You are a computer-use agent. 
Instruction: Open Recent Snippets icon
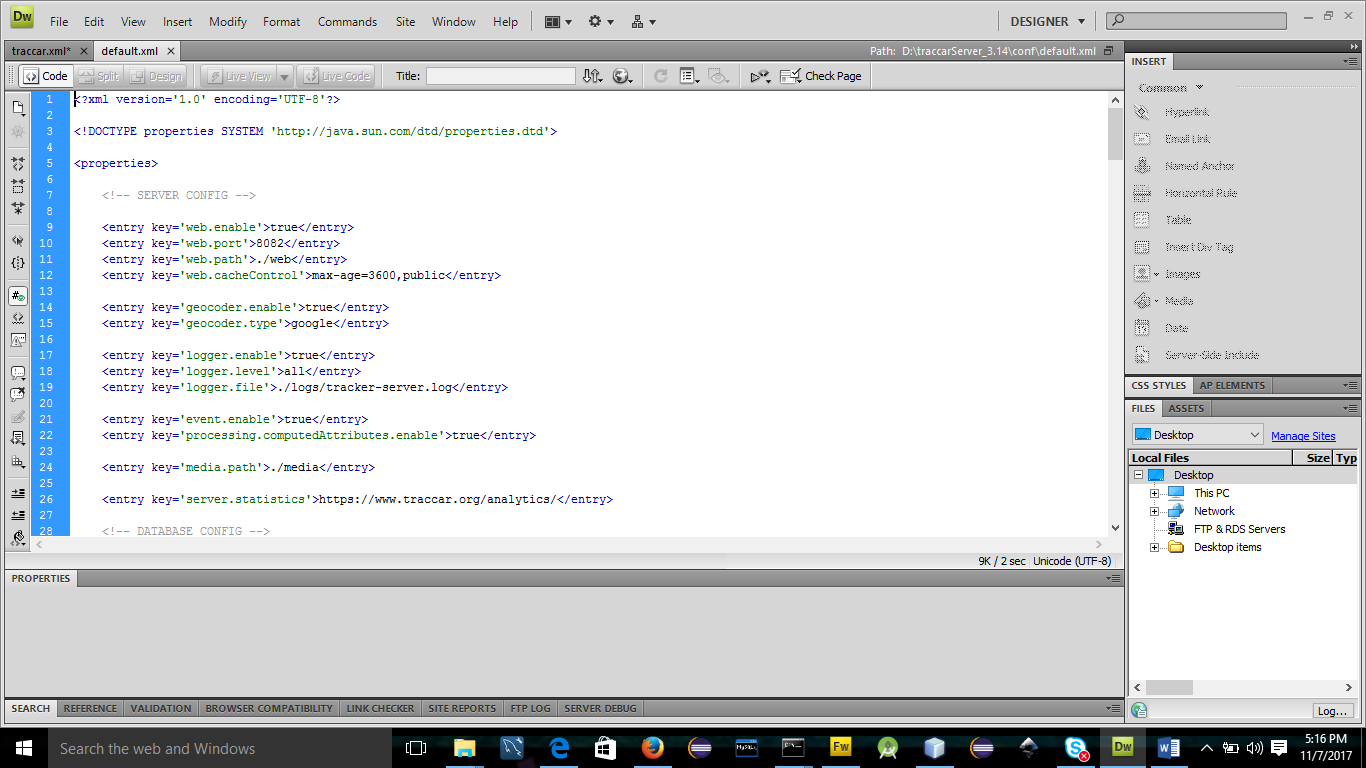18,438
